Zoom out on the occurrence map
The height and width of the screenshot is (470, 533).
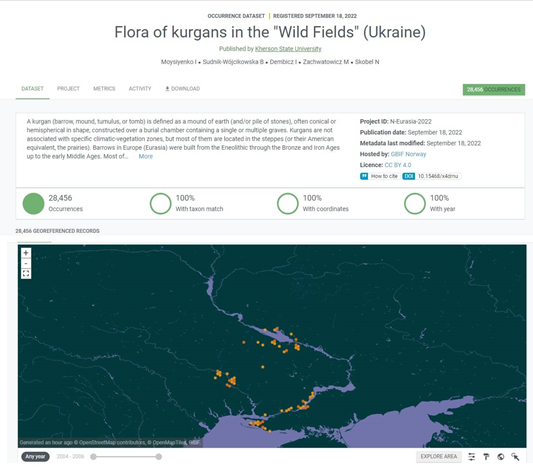[x=26, y=263]
